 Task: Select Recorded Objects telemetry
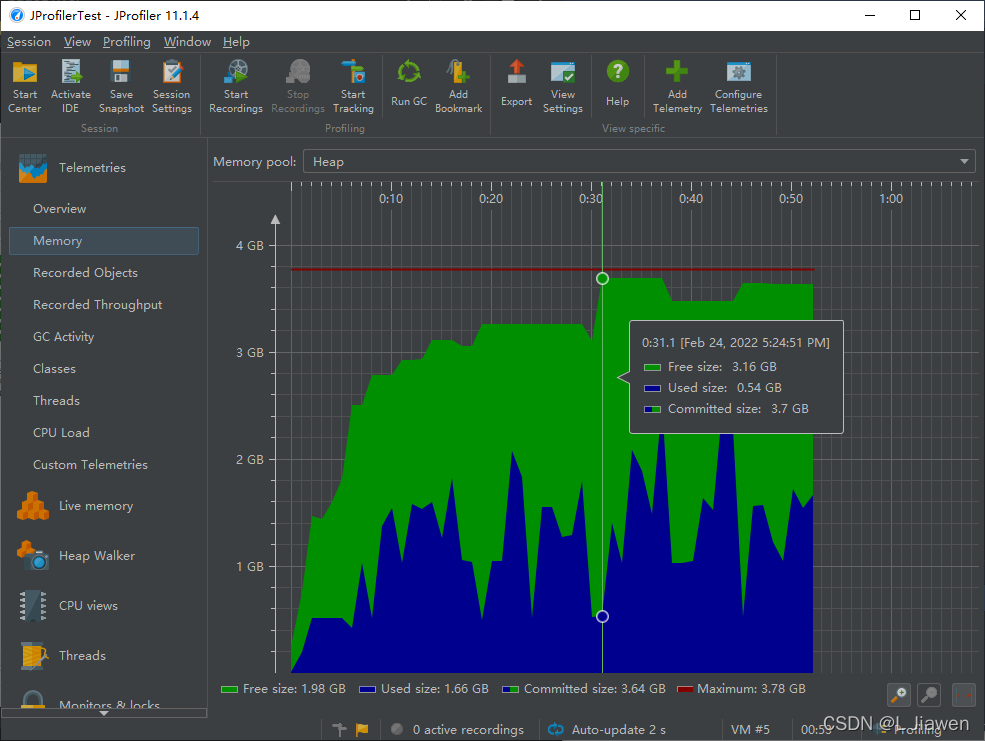85,273
